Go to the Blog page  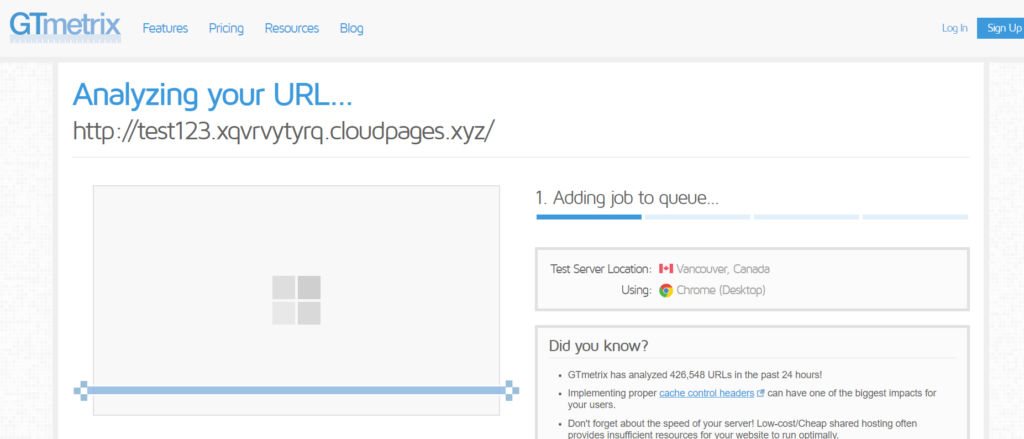351,28
